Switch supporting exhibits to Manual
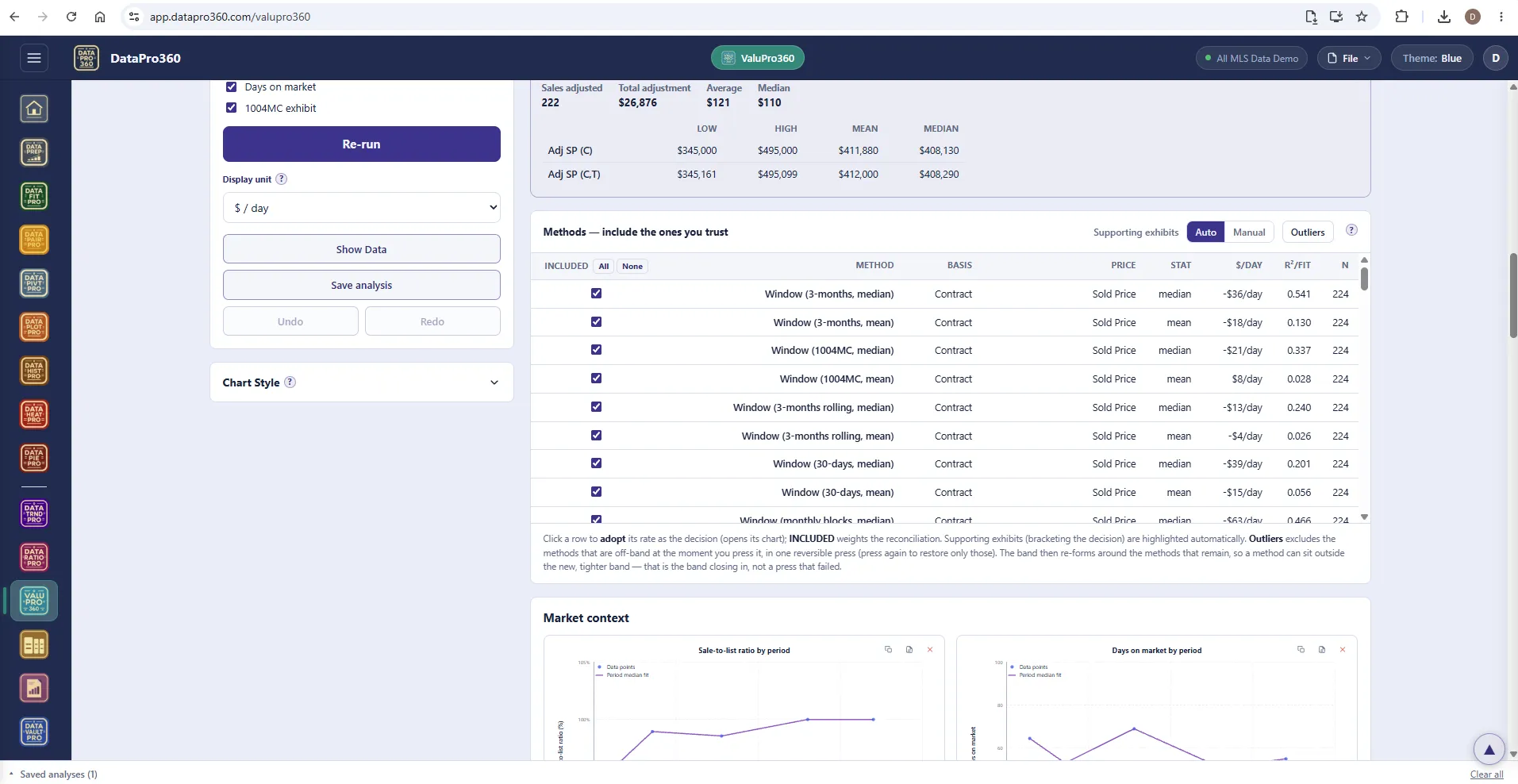 (x=1249, y=232)
